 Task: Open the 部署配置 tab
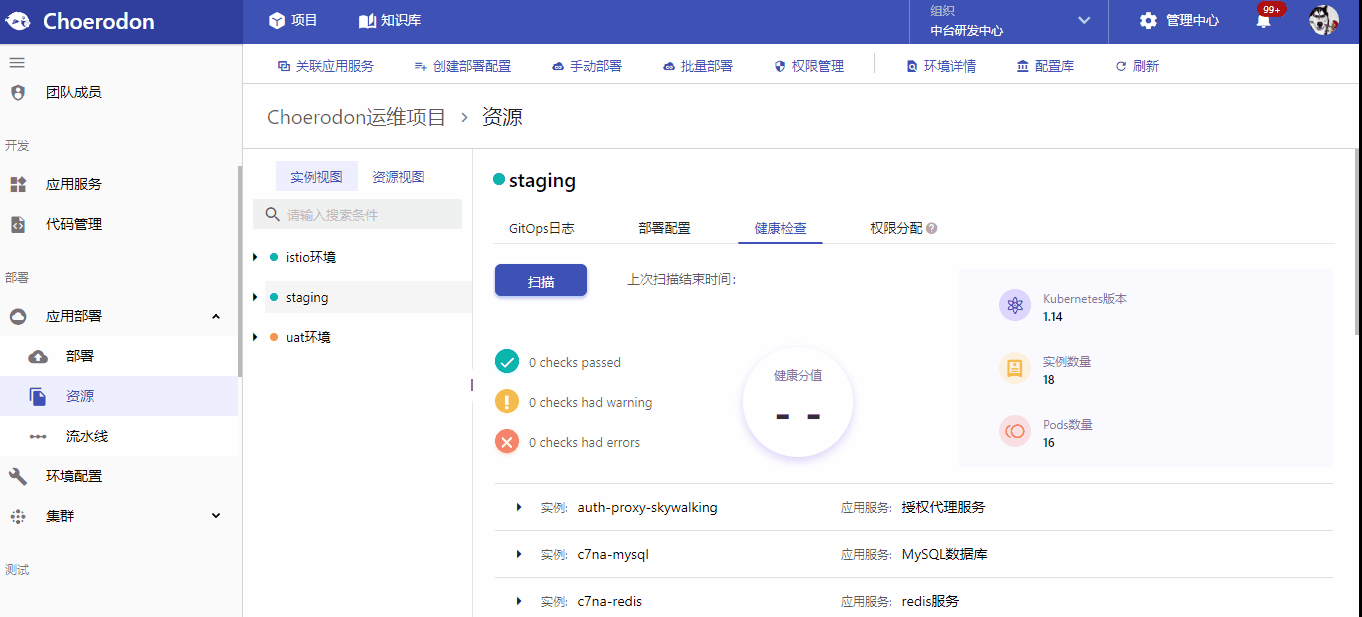[x=664, y=228]
